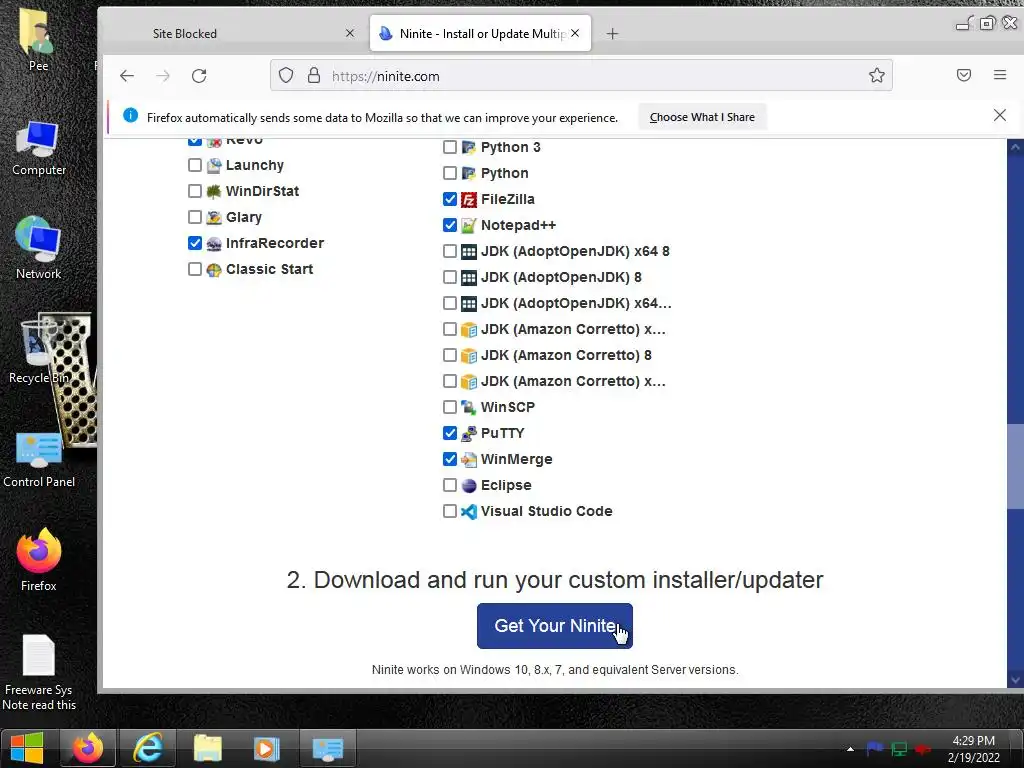The width and height of the screenshot is (1024, 768).
Task: Uncheck the PuTTY checkbox
Action: coord(450,433)
